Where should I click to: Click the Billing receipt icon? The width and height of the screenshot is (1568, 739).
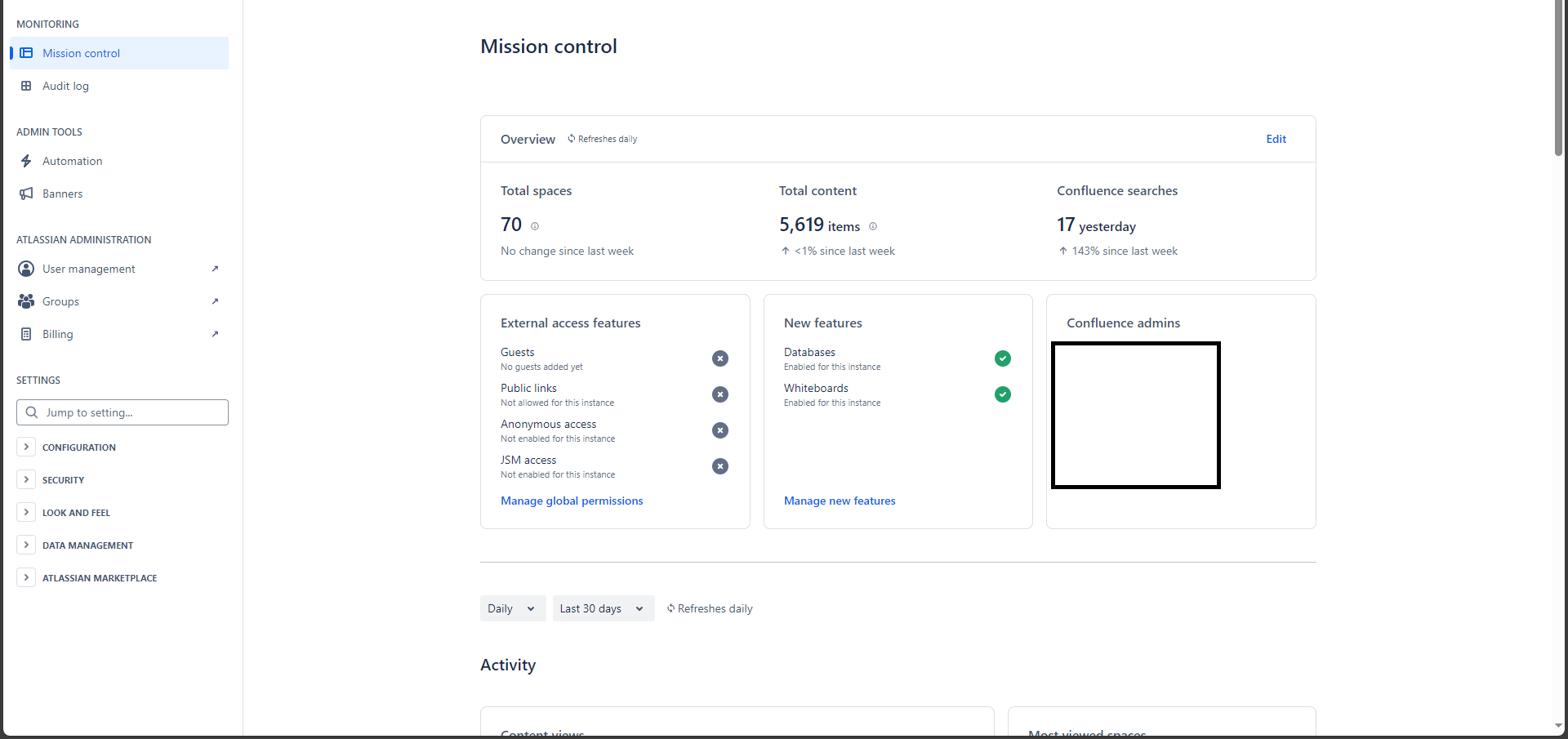point(26,334)
